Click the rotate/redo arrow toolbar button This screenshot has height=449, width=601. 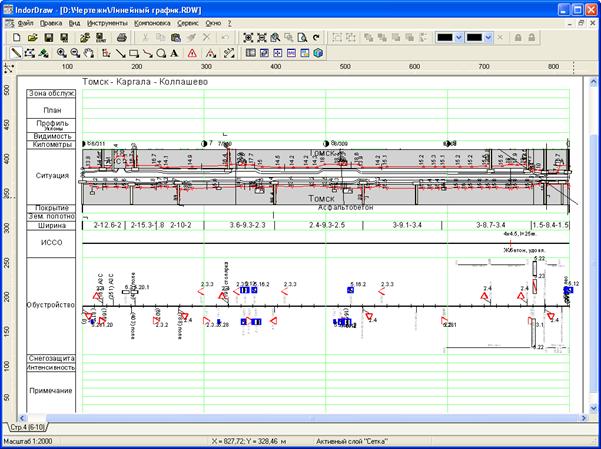(x=316, y=37)
